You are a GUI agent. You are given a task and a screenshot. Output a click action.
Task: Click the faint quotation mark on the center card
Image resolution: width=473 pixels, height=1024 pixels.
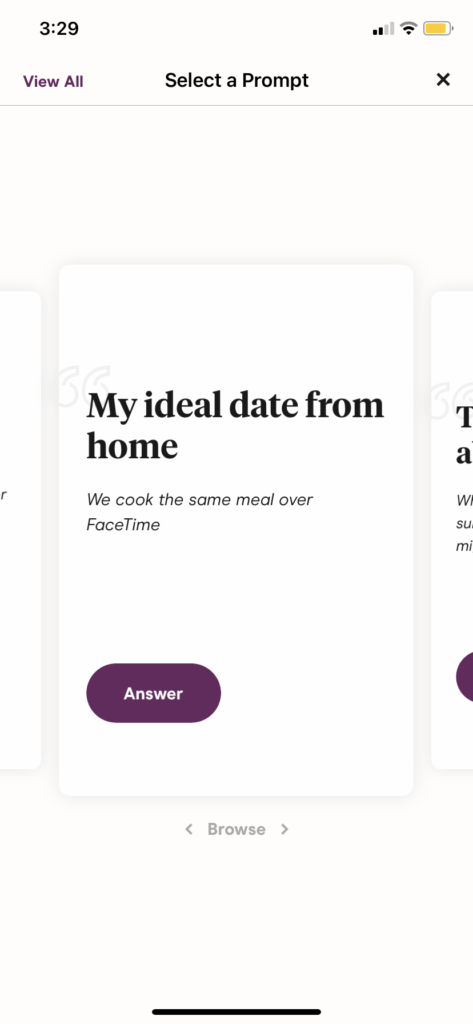[x=84, y=387]
